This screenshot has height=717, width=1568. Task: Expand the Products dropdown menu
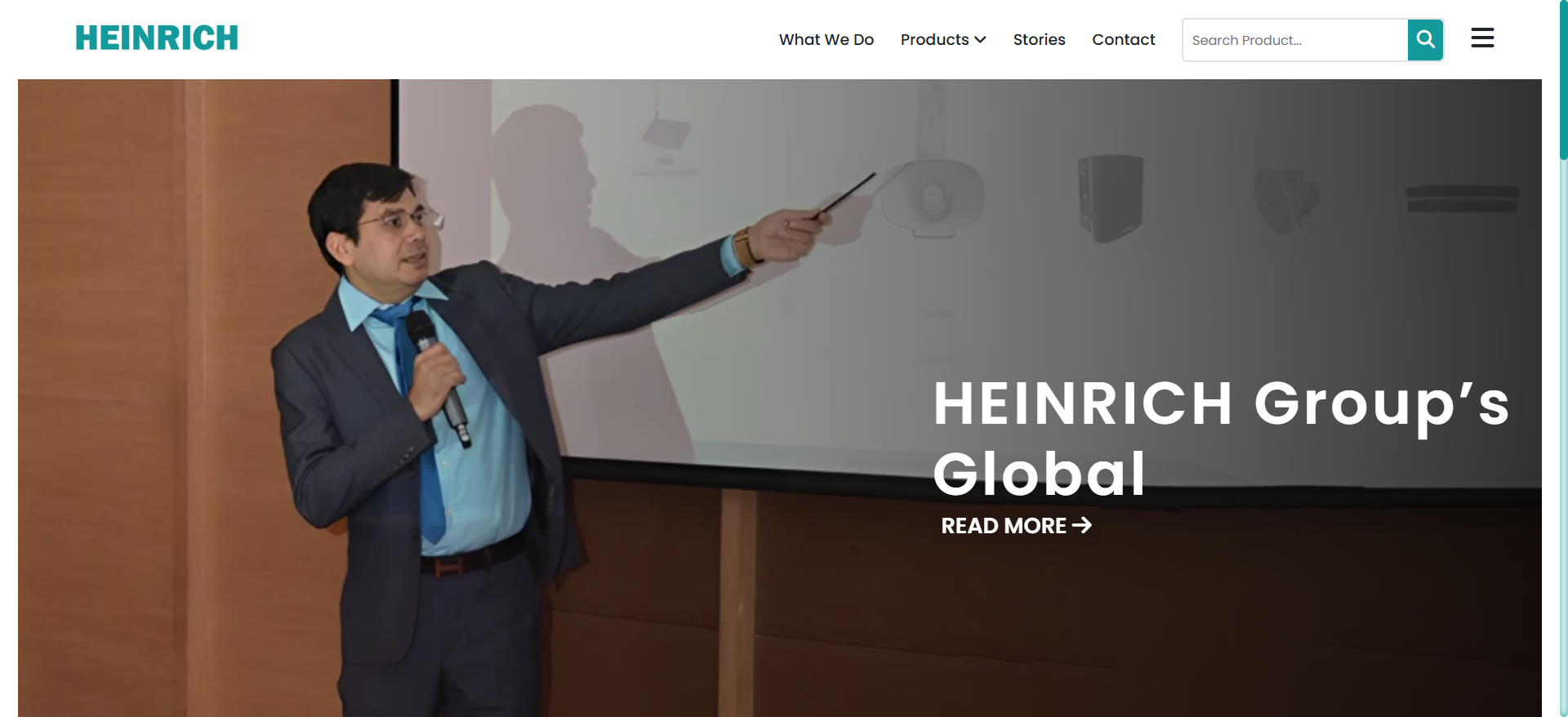pyautogui.click(x=943, y=39)
